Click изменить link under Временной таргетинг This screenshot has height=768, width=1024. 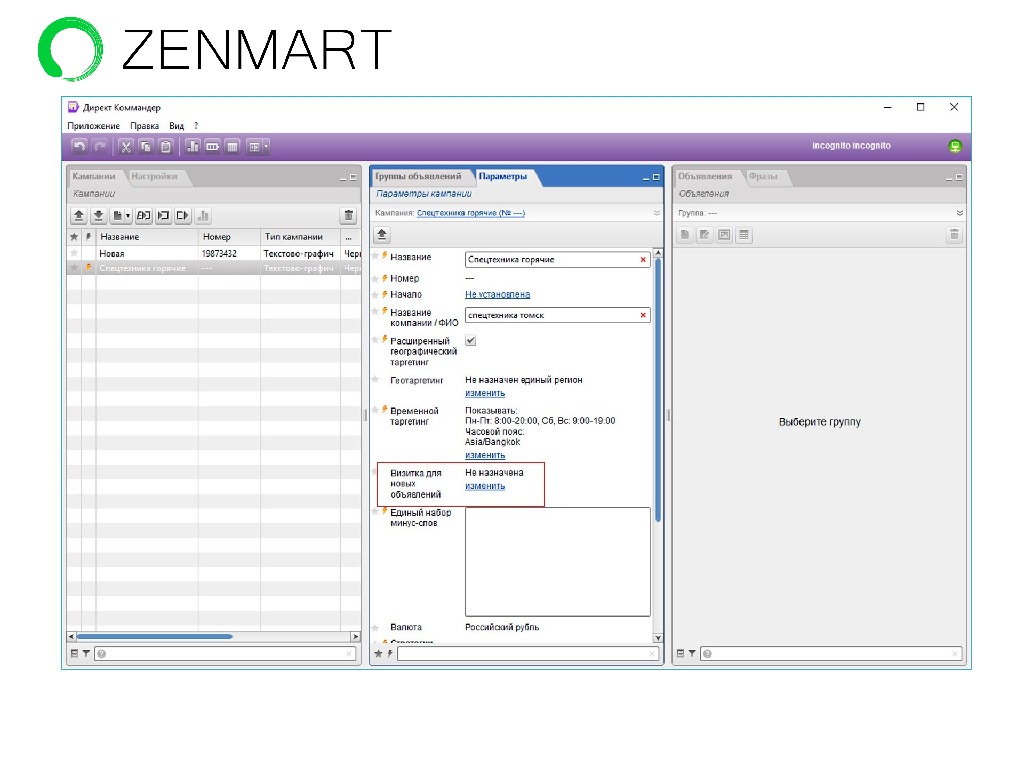(485, 455)
